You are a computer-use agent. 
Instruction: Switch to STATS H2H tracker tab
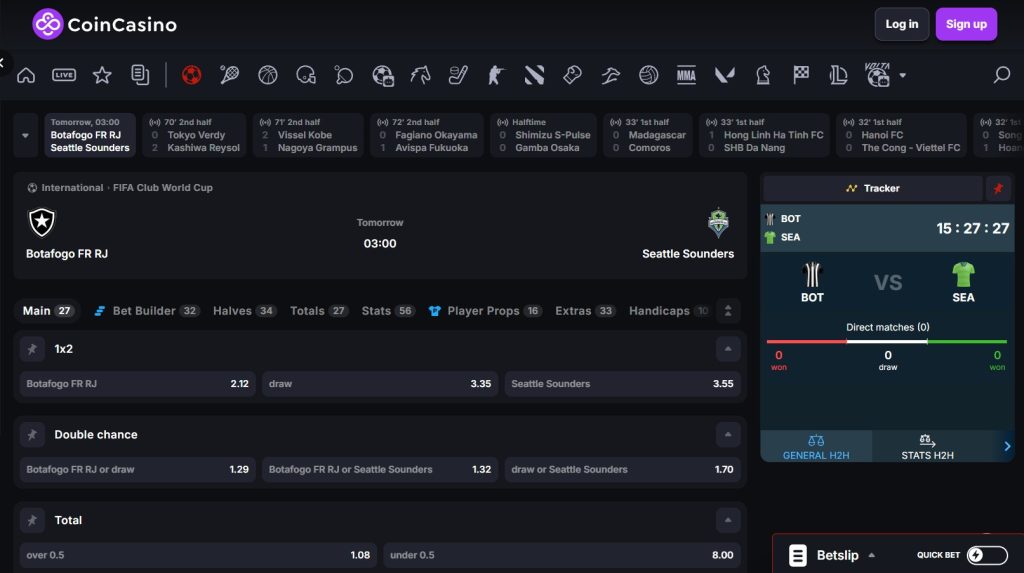pyautogui.click(x=927, y=447)
